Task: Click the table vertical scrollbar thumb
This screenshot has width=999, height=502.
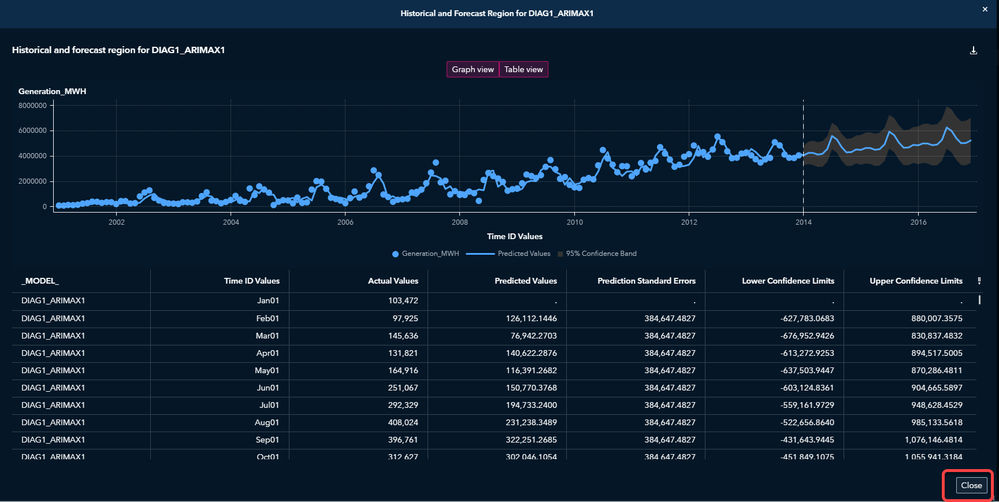Action: [980, 299]
